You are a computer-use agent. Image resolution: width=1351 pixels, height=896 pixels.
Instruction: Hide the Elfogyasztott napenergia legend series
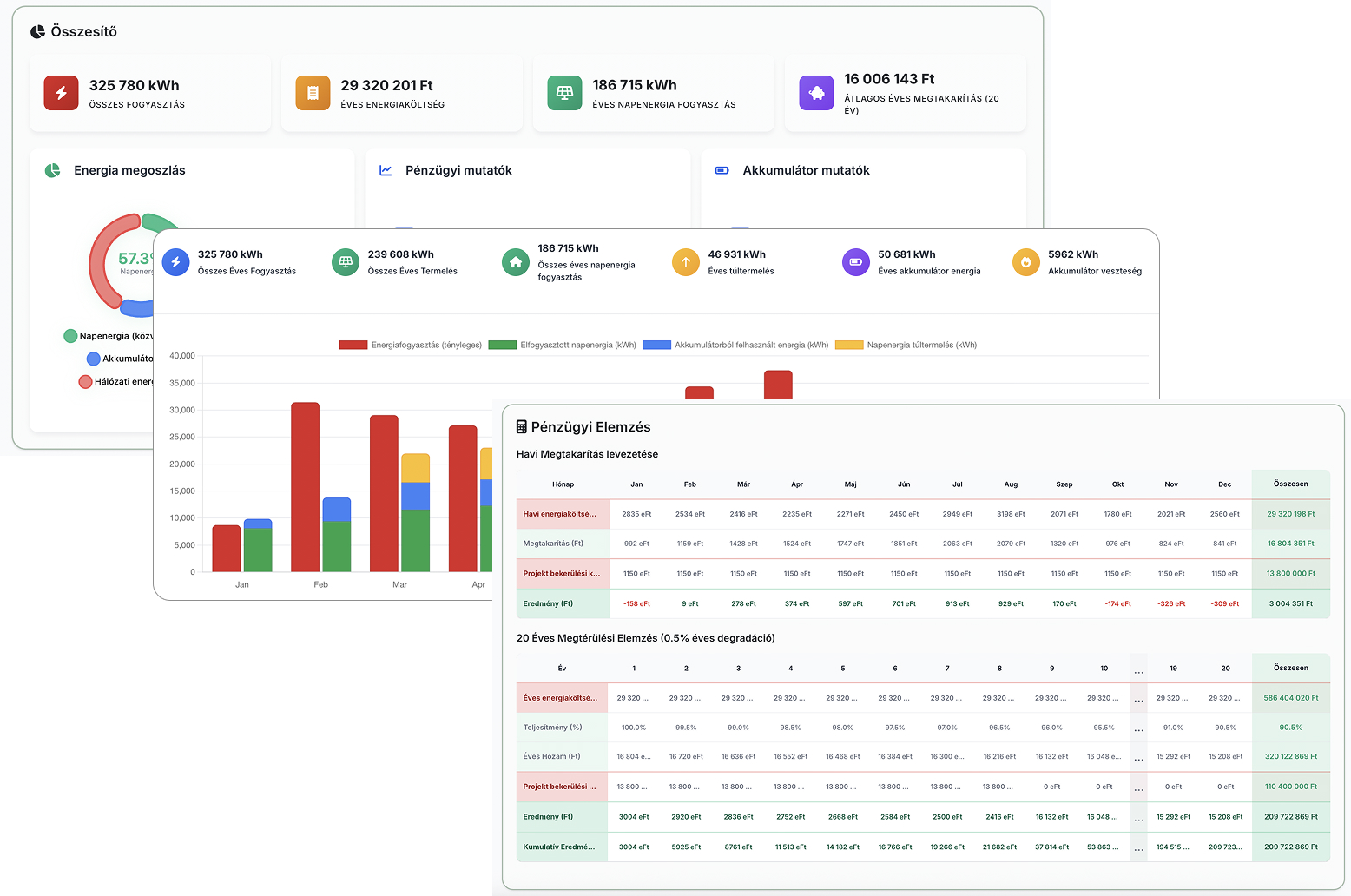tap(563, 345)
